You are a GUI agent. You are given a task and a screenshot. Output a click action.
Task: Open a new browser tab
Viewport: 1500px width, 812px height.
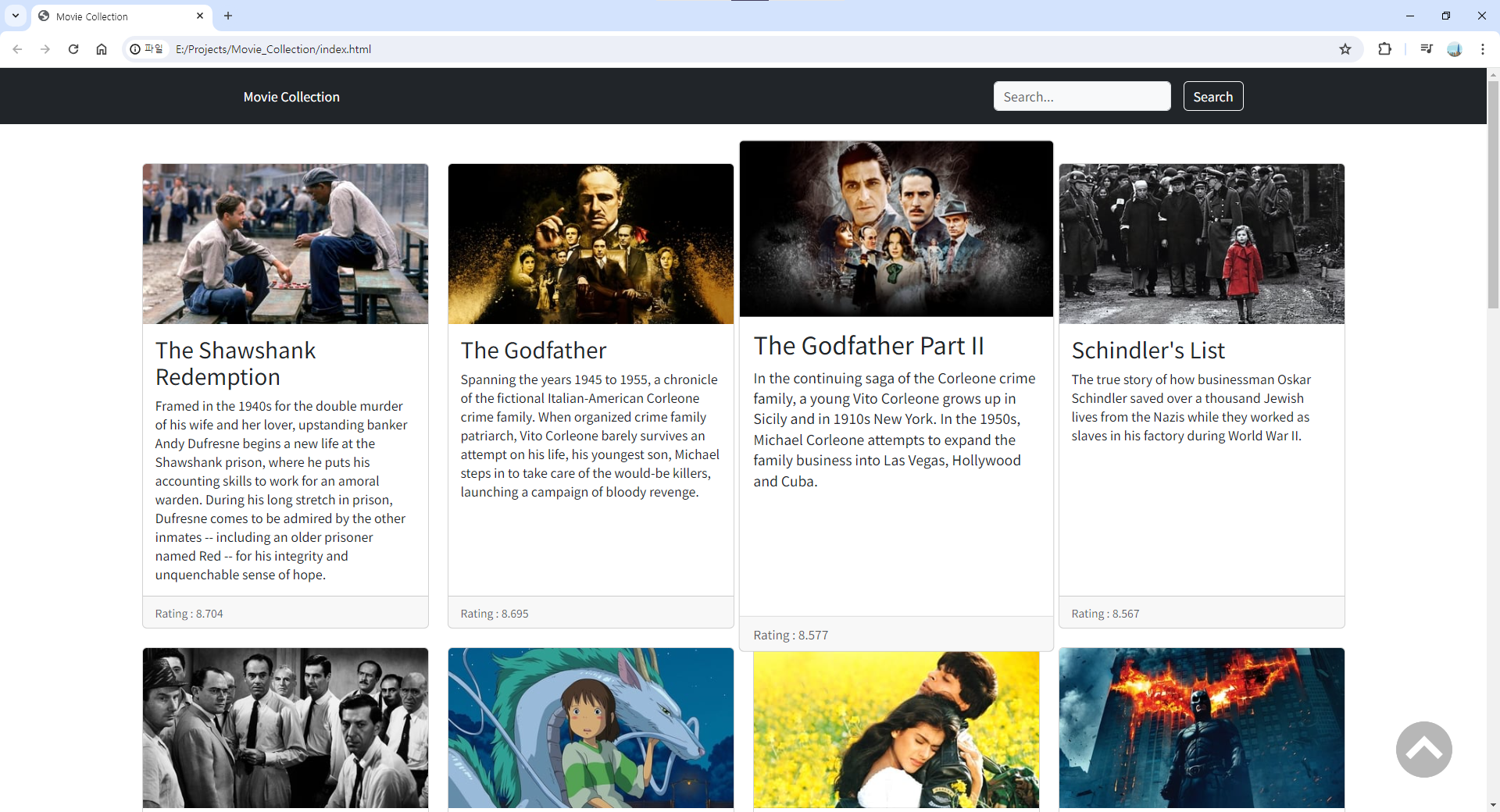coord(227,16)
